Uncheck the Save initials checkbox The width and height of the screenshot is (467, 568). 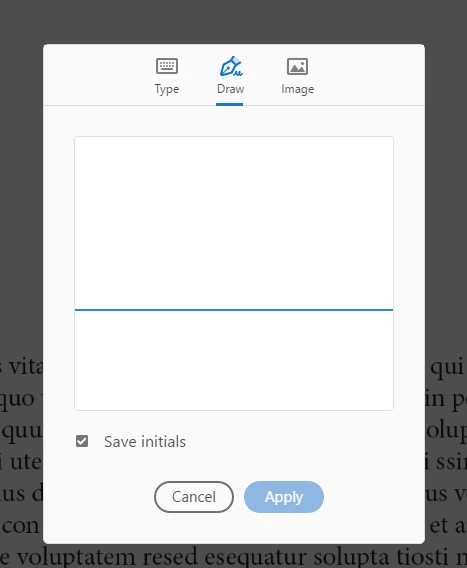[x=82, y=441]
